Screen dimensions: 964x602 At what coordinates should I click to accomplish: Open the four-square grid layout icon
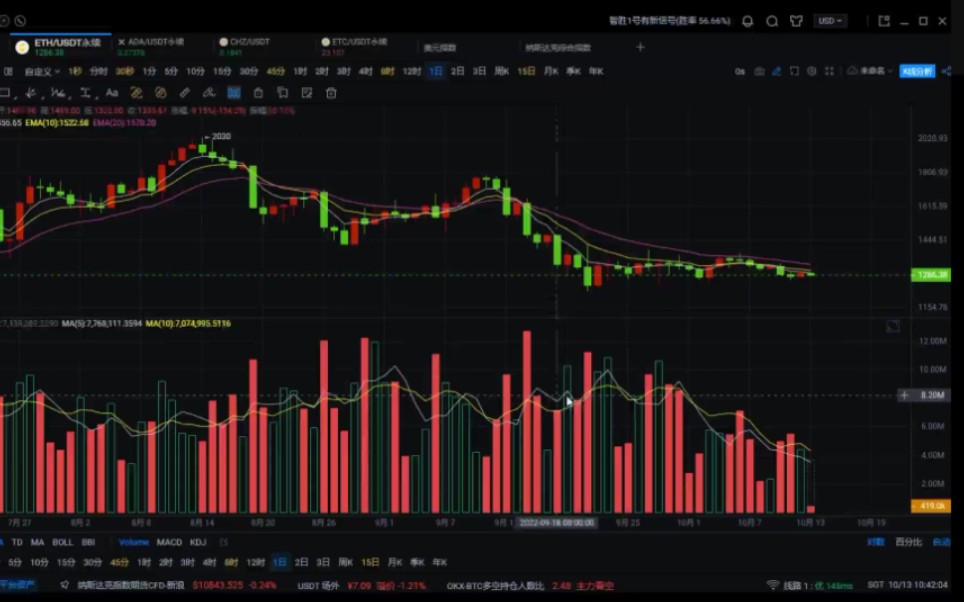(x=829, y=71)
